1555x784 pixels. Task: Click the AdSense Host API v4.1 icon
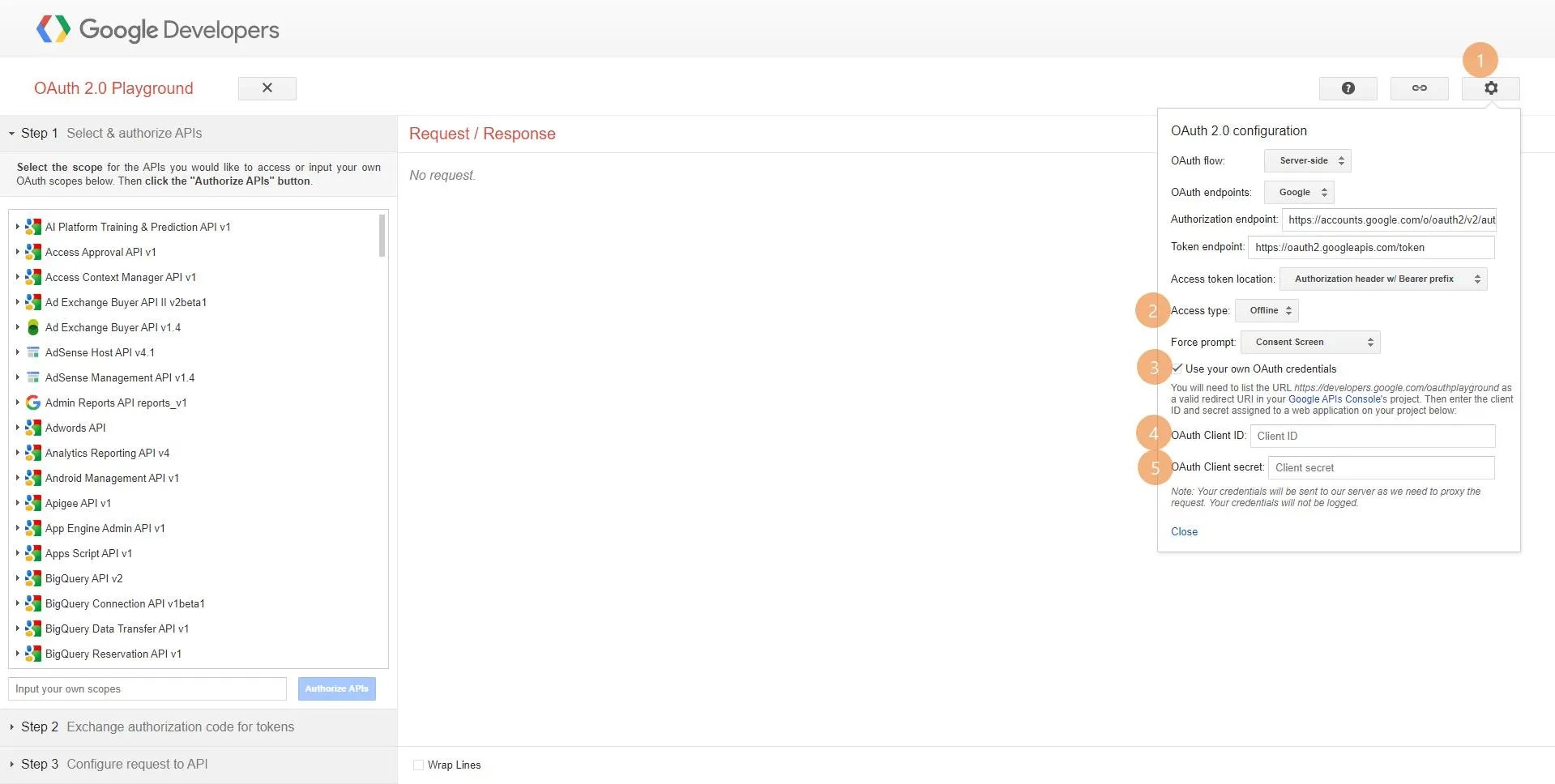point(33,352)
